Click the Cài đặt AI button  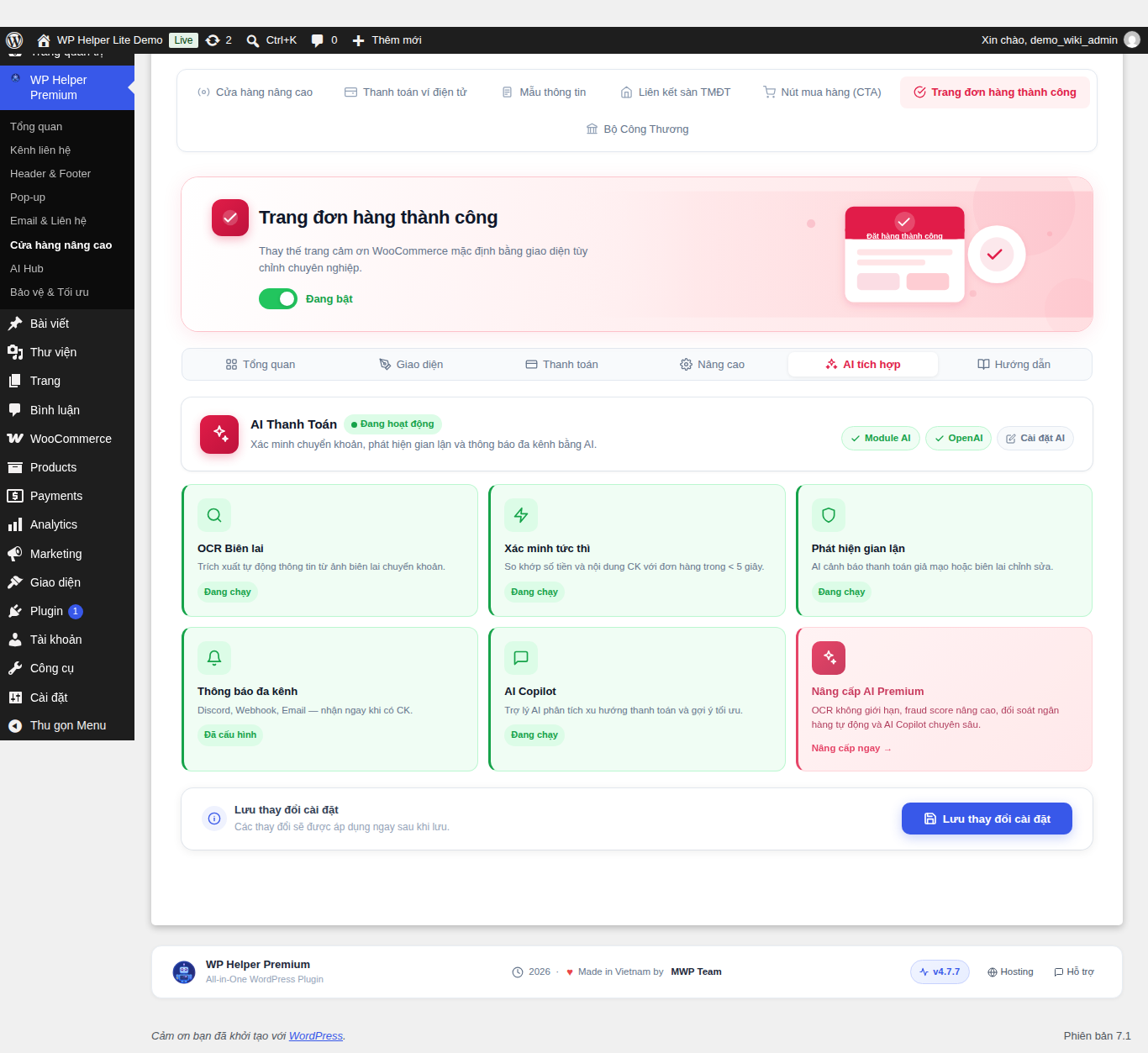(x=1035, y=438)
